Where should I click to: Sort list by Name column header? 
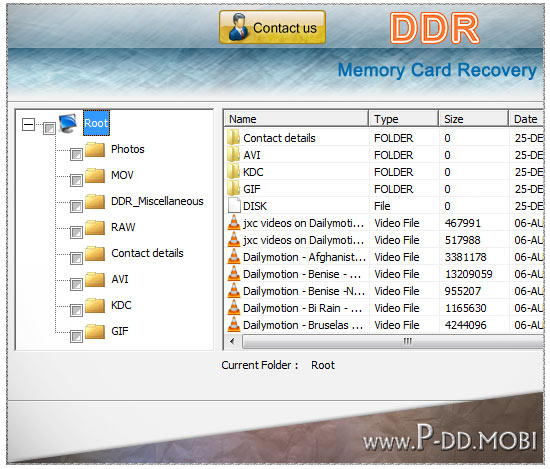coord(296,119)
